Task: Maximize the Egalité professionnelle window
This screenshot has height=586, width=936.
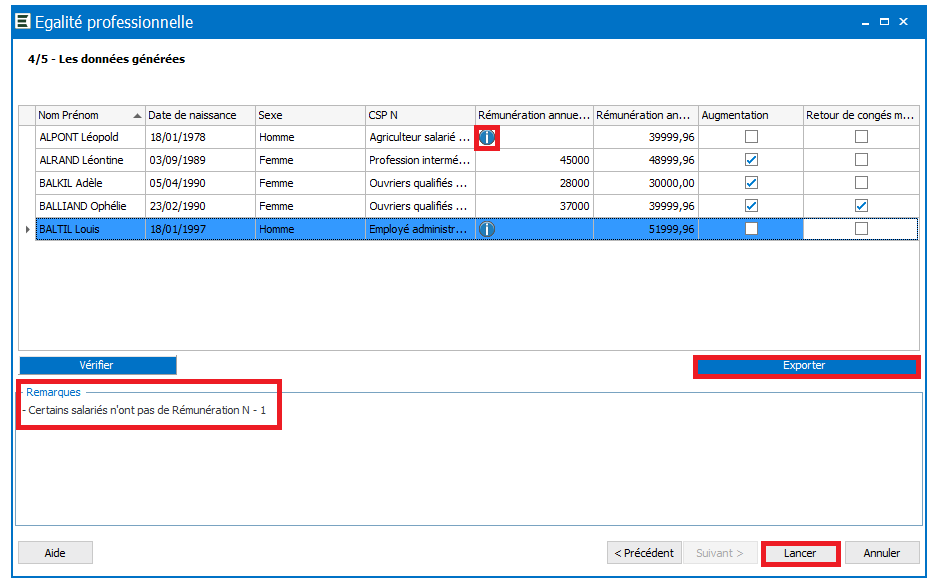Action: pos(884,22)
